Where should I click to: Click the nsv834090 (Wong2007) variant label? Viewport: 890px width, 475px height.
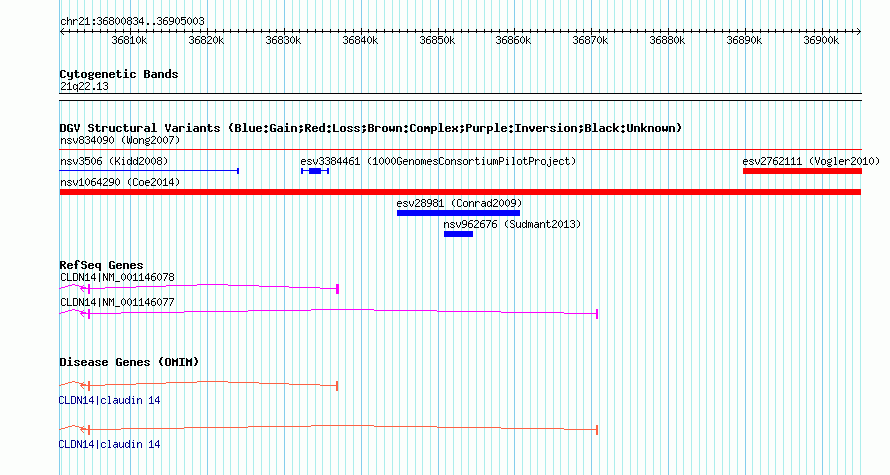coord(120,140)
